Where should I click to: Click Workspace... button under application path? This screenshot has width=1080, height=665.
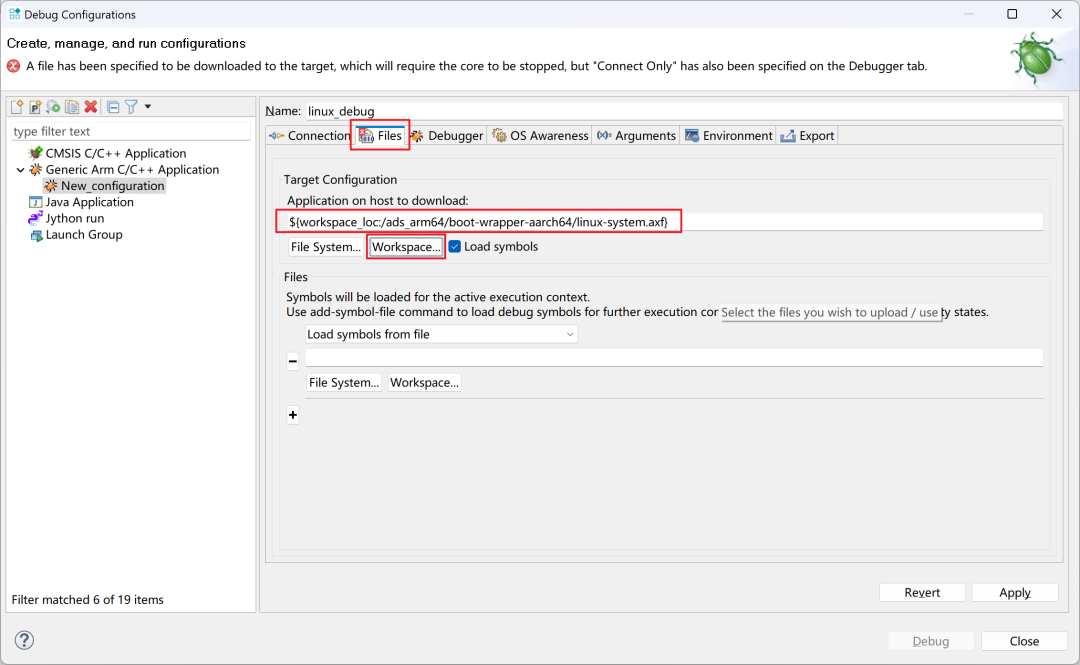[406, 247]
